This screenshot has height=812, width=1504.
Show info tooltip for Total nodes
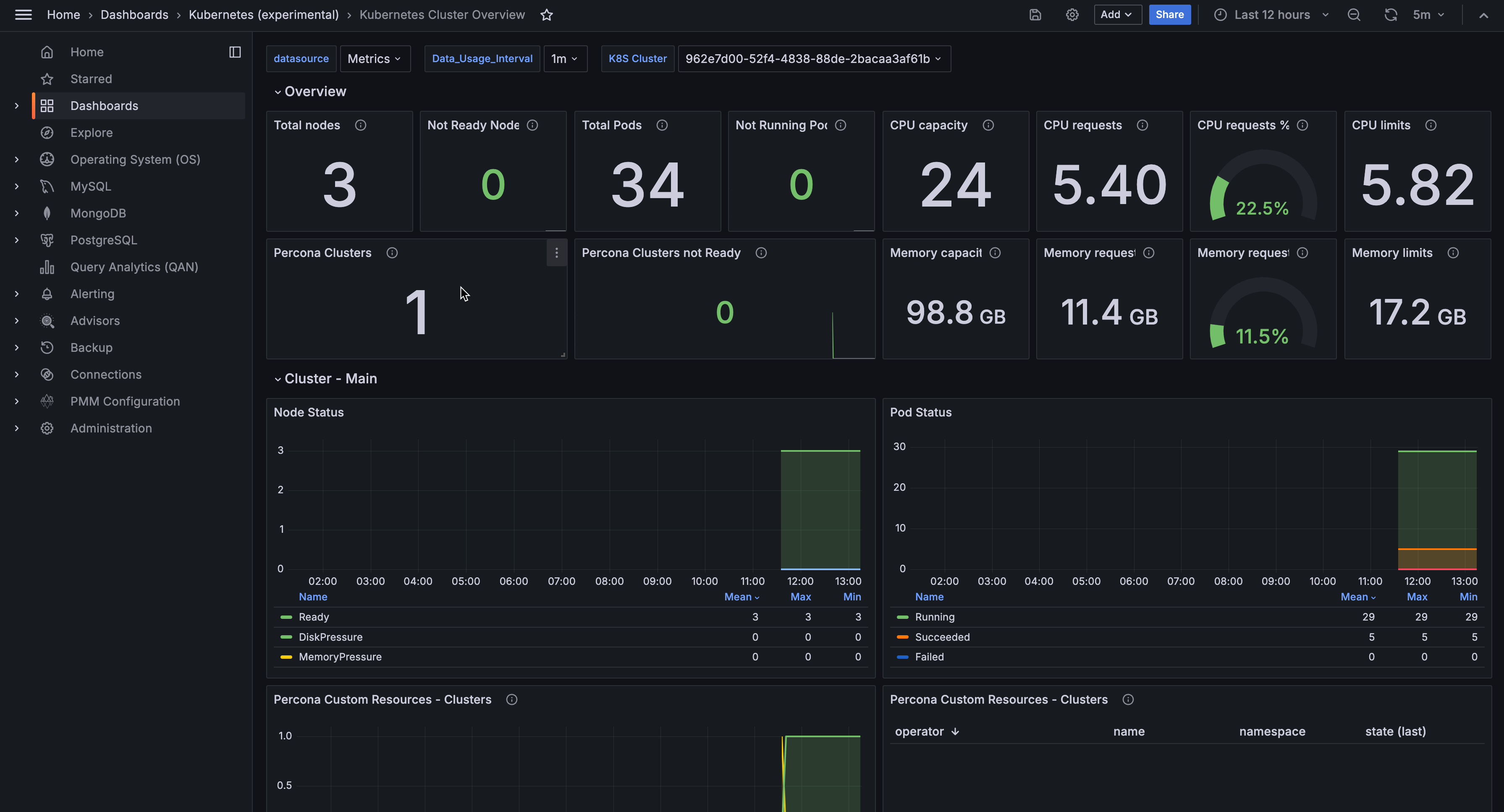click(x=360, y=126)
